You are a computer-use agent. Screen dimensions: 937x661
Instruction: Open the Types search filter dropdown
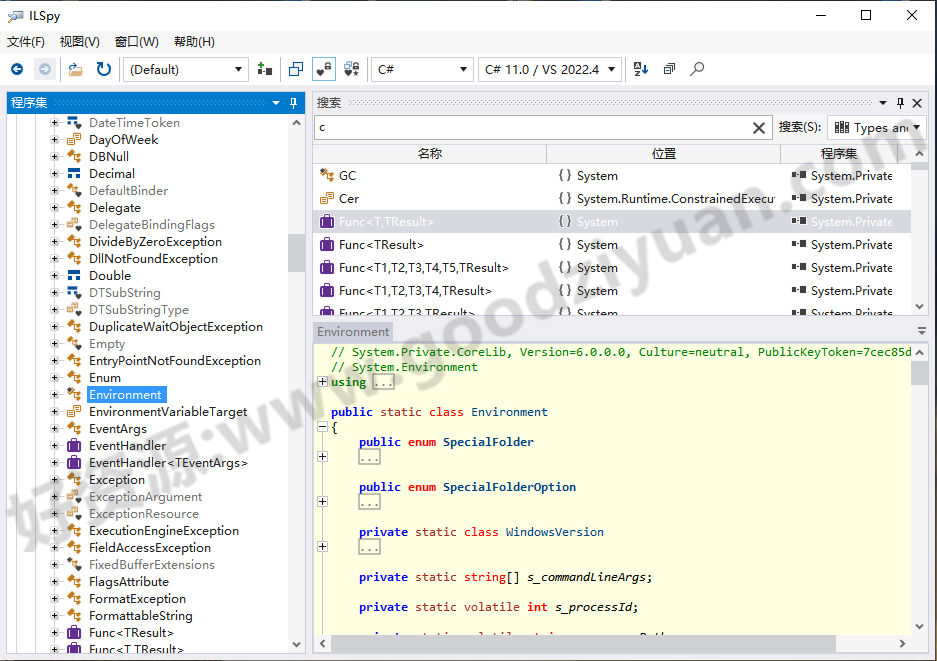click(877, 128)
